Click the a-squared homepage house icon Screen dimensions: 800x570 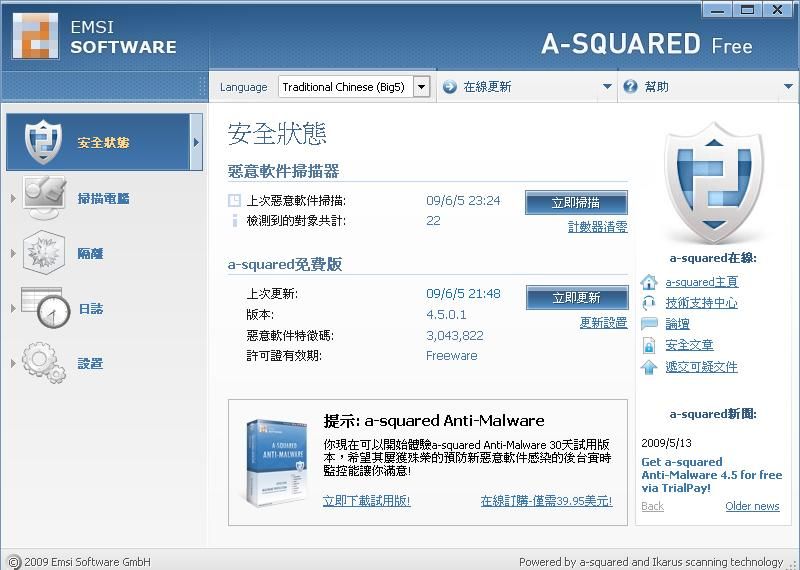[649, 282]
